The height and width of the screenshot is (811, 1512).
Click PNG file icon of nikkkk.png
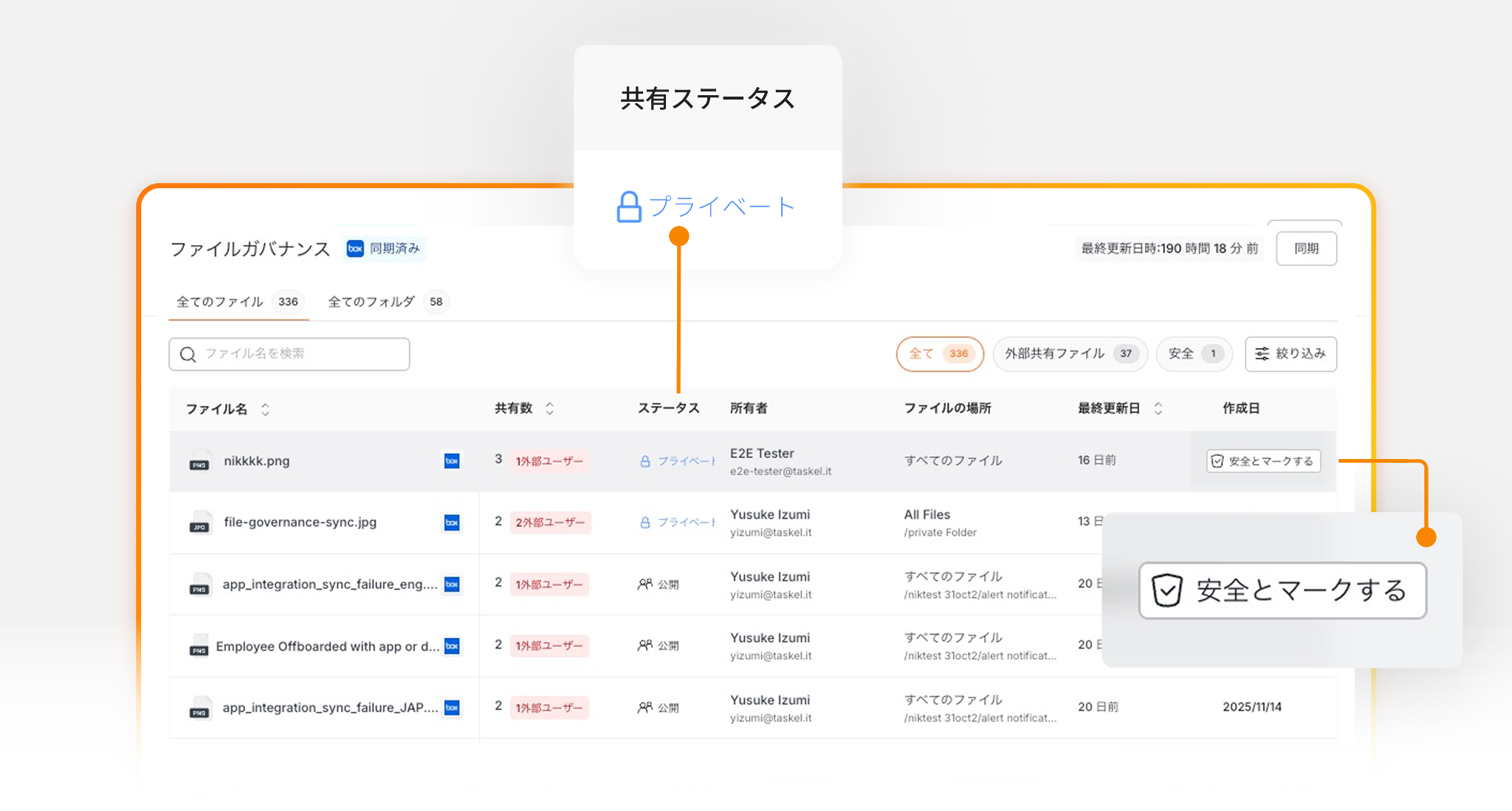point(199,460)
